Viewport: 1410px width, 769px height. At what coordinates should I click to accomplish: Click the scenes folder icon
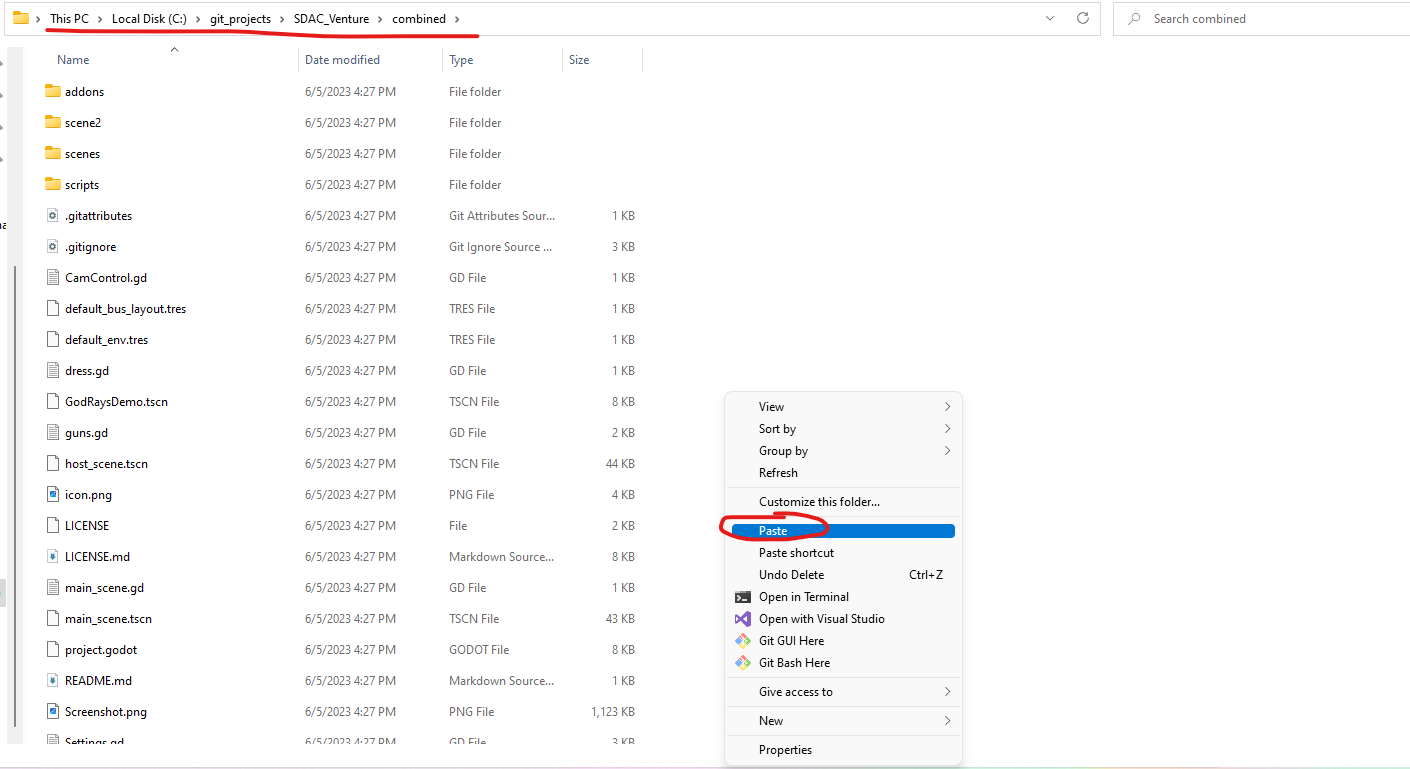point(53,153)
